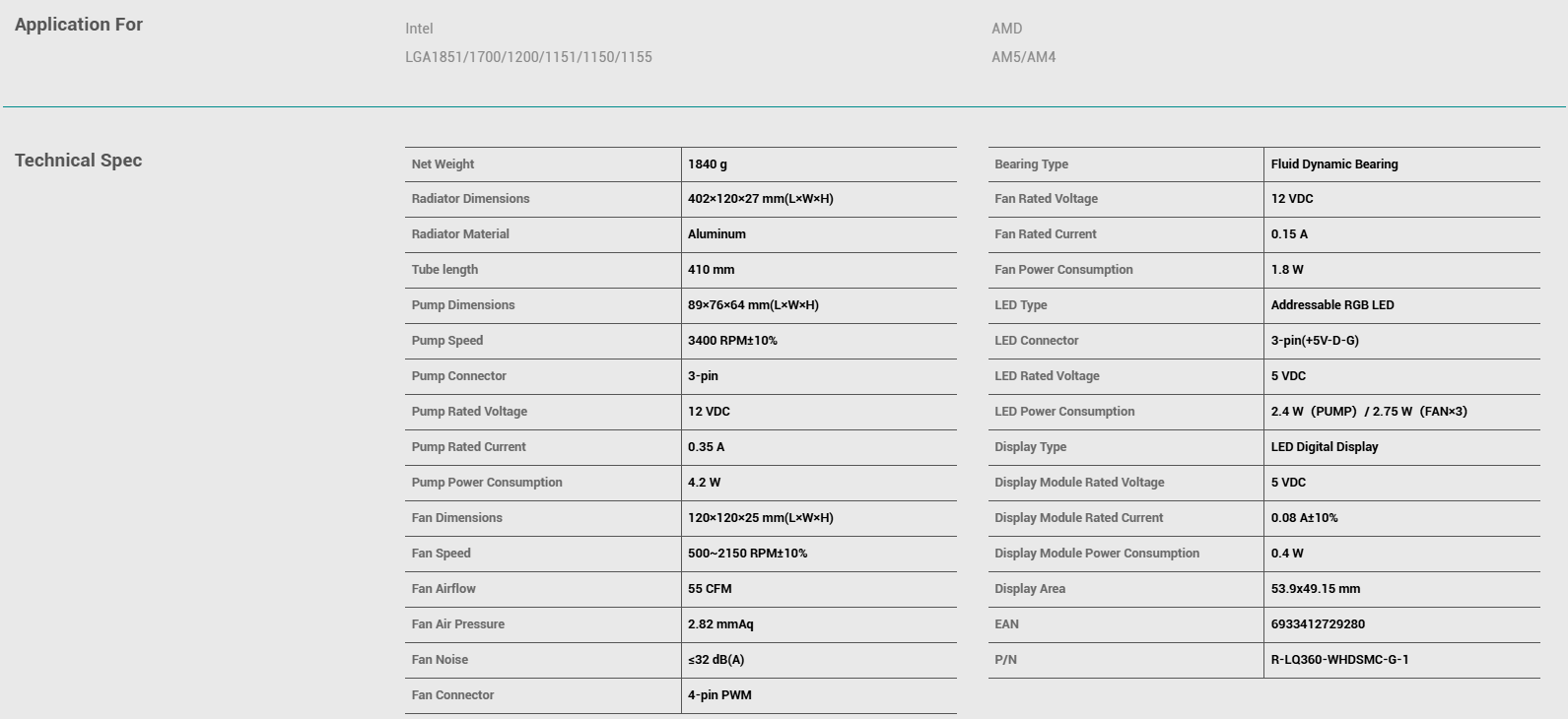Click the Application For heading

pos(79,25)
